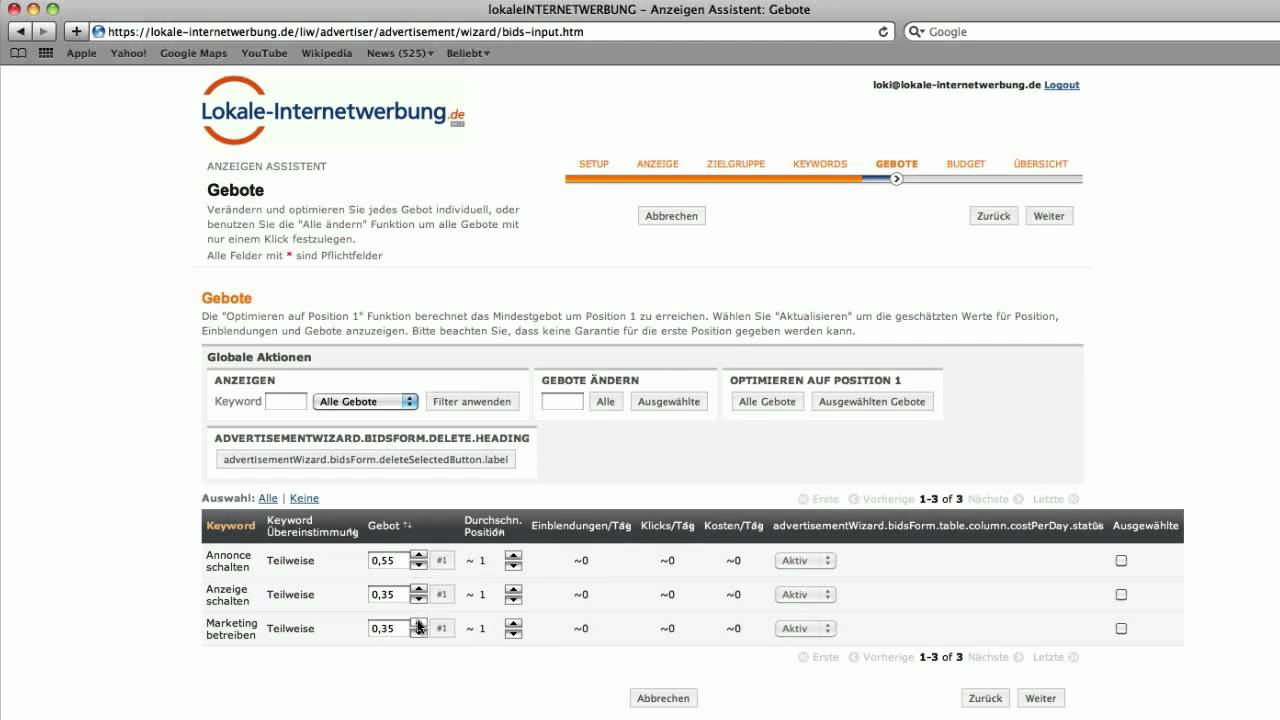Sort by the Gebot column header
Screen dimensions: 1280x720
tap(390, 526)
